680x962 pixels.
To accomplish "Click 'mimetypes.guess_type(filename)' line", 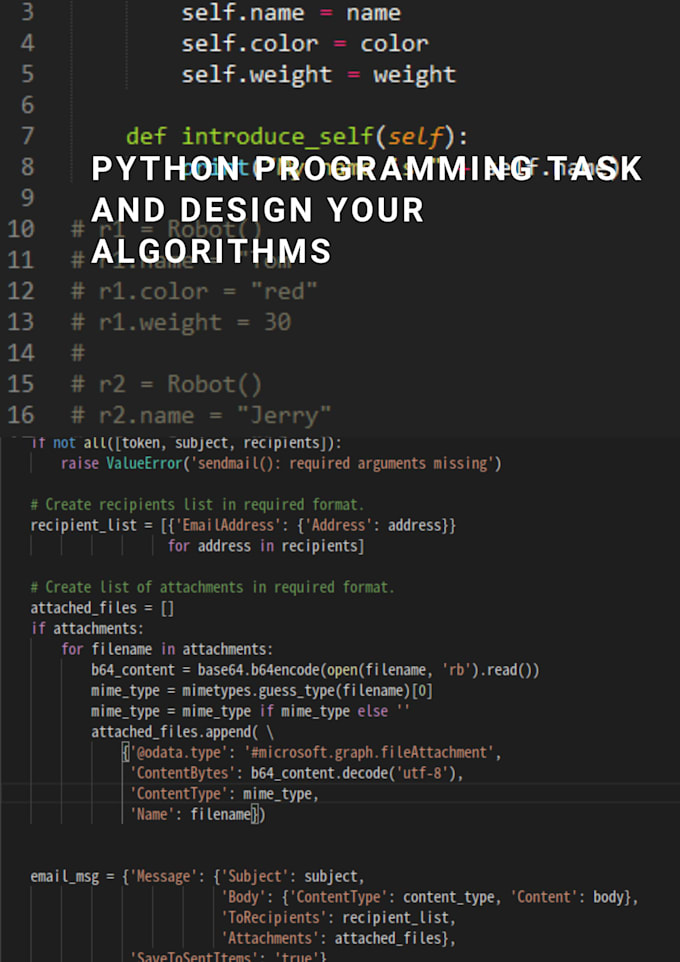I will [x=262, y=691].
